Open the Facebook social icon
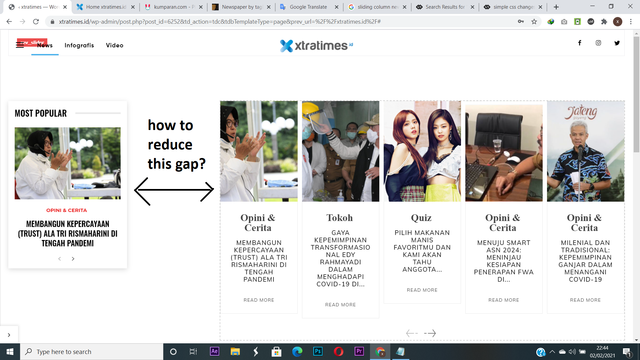Screen dimensions: 640x360 pyautogui.click(x=579, y=43)
